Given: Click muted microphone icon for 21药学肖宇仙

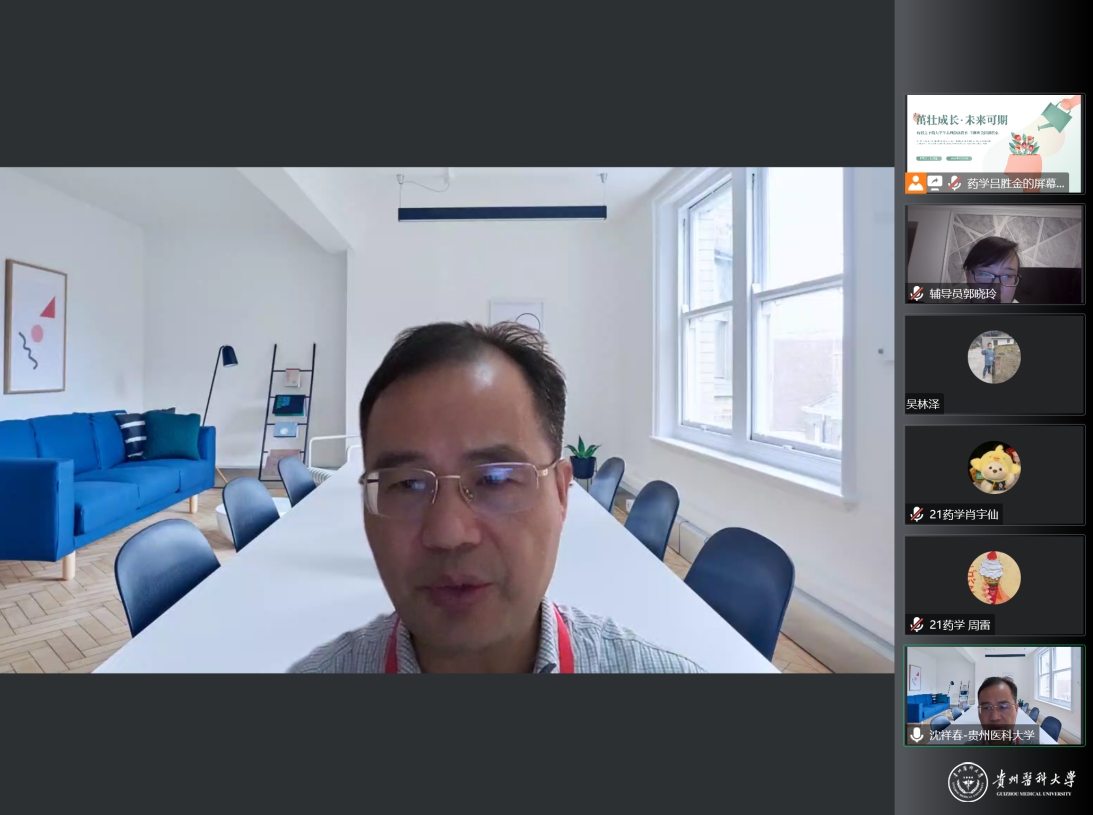Looking at the screenshot, I should [916, 514].
